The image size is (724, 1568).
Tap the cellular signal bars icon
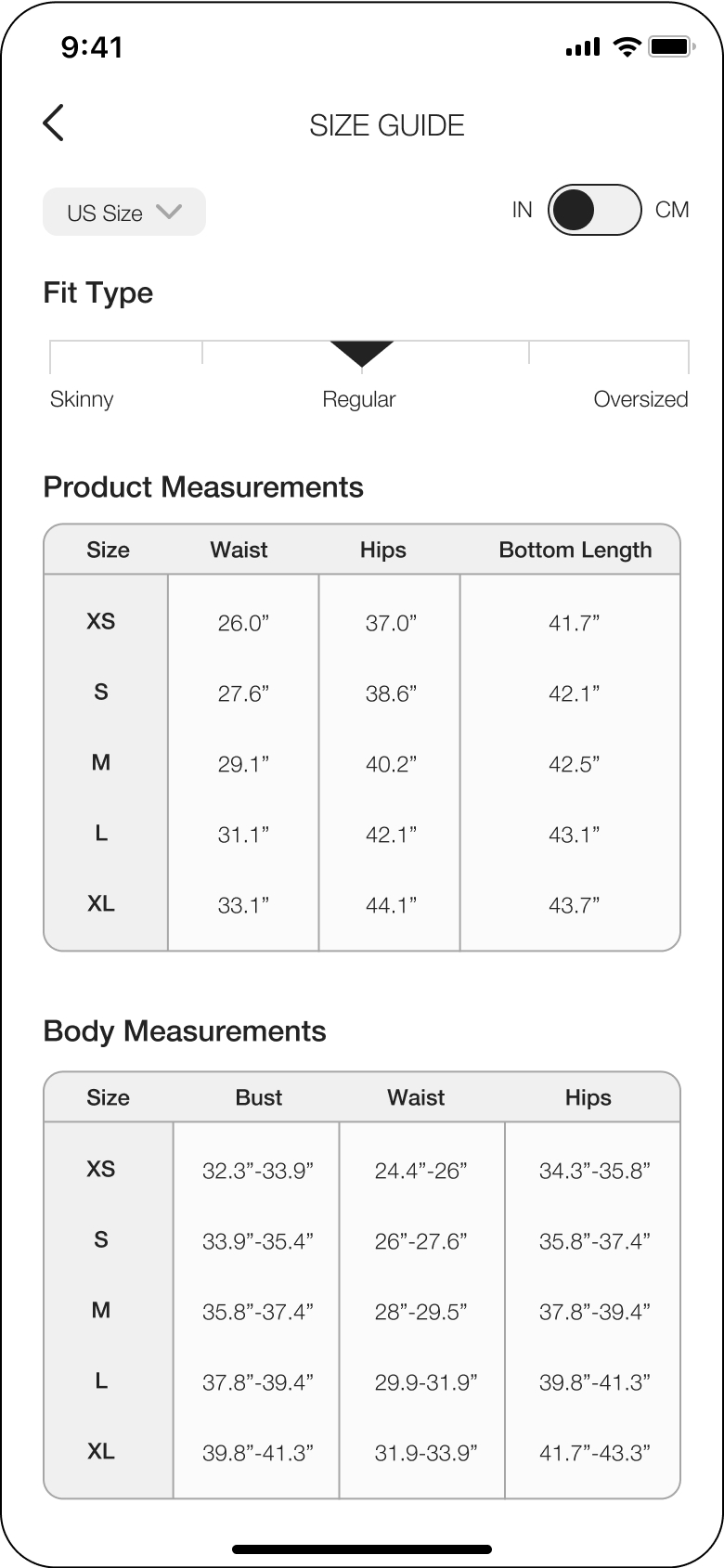coord(583,47)
